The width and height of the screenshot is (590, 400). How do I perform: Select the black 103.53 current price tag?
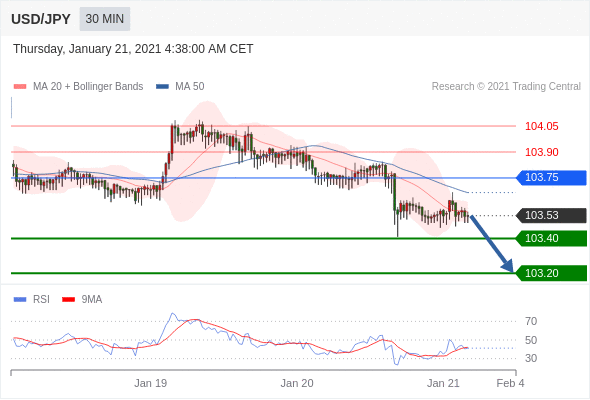[x=551, y=215]
